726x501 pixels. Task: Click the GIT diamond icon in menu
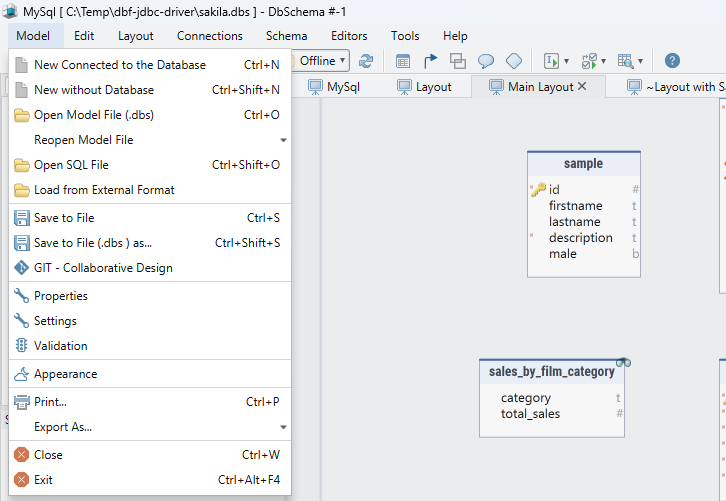[x=21, y=268]
